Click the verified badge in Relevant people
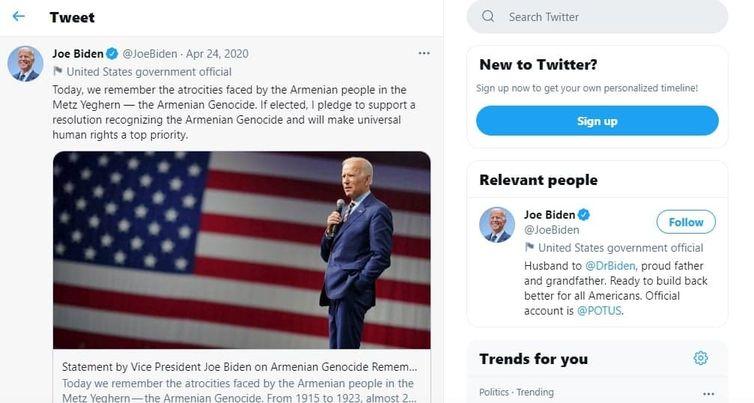The height and width of the screenshot is (403, 754). (584, 214)
